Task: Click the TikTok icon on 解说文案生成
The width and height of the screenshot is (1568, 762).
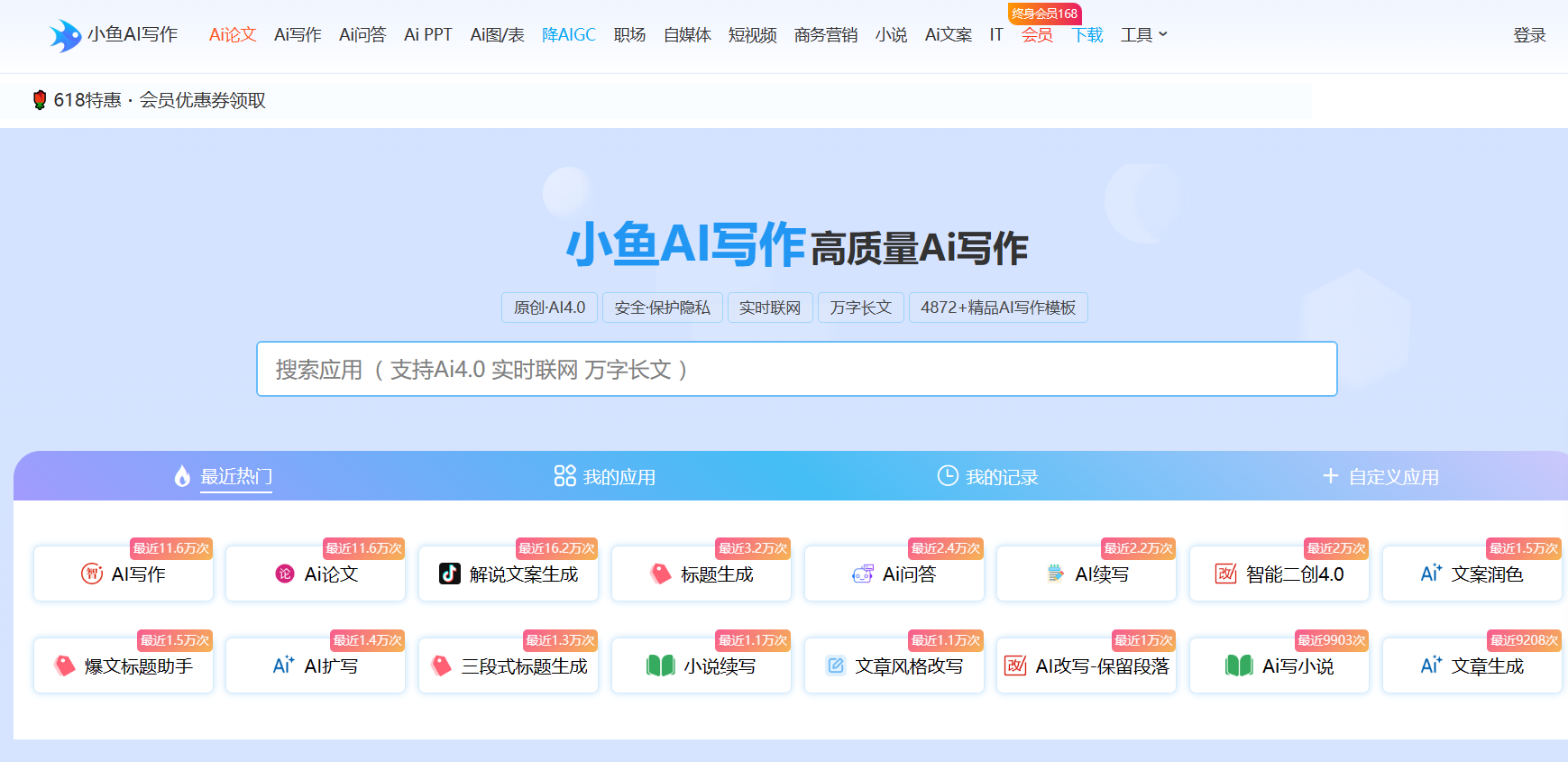Action: point(449,574)
